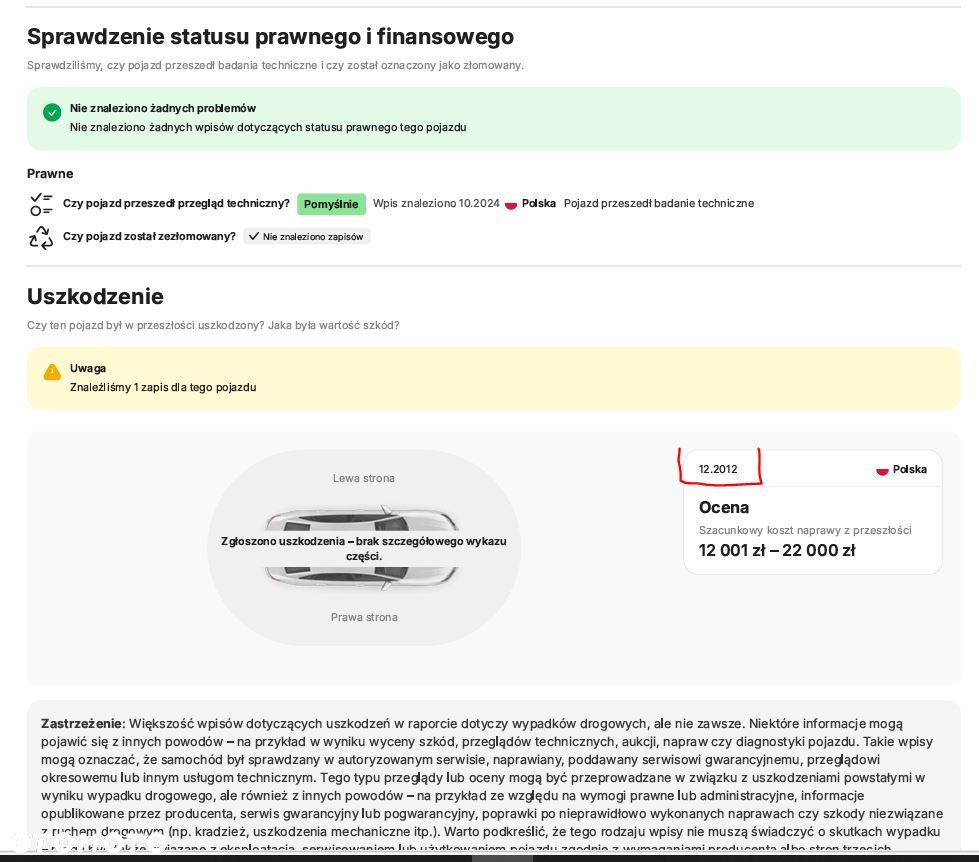Click the Polish flag in damage card

pyautogui.click(x=882, y=470)
